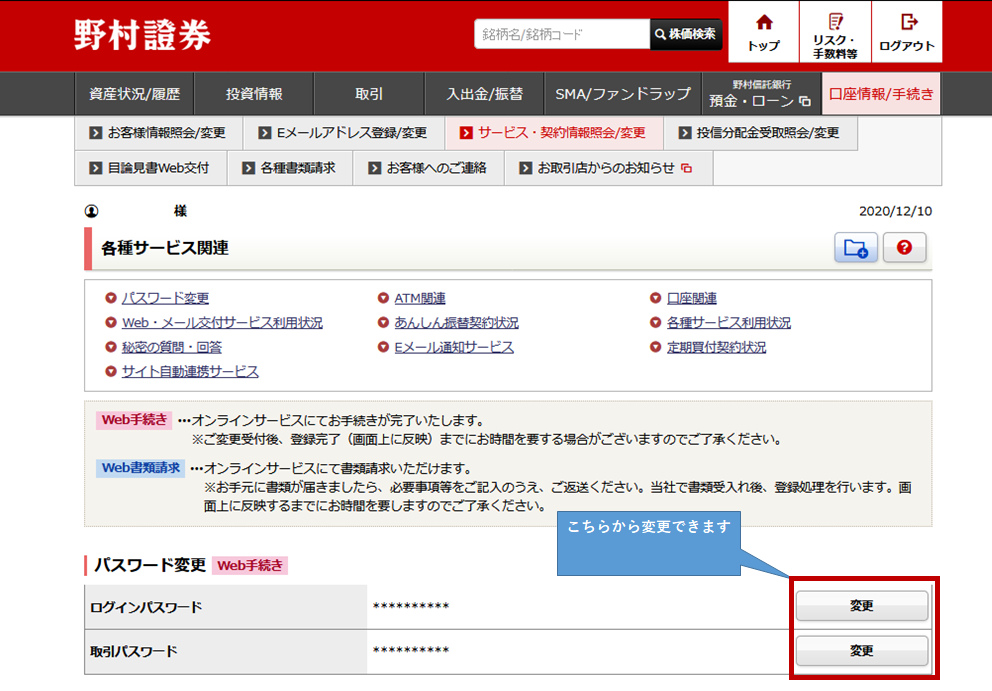Click the Nomura Securities (野村證券) logo

(142, 34)
